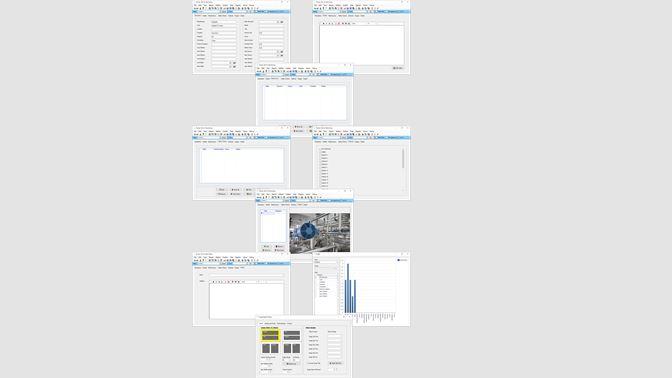Click the pump photo in the image window

coord(320,233)
